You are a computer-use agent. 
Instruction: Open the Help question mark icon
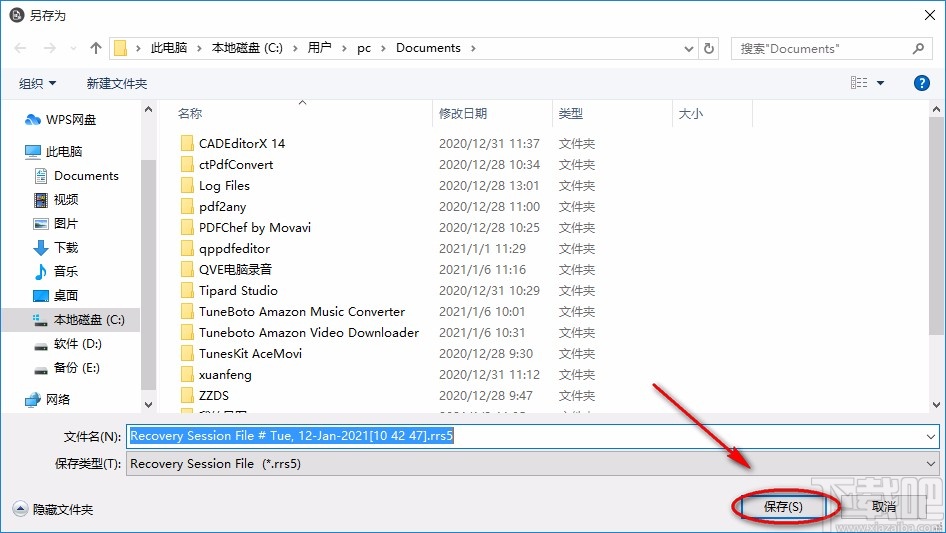coord(921,83)
